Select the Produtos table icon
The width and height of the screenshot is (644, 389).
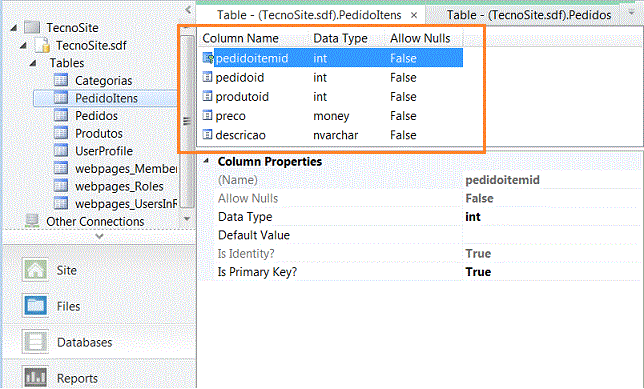[61, 133]
